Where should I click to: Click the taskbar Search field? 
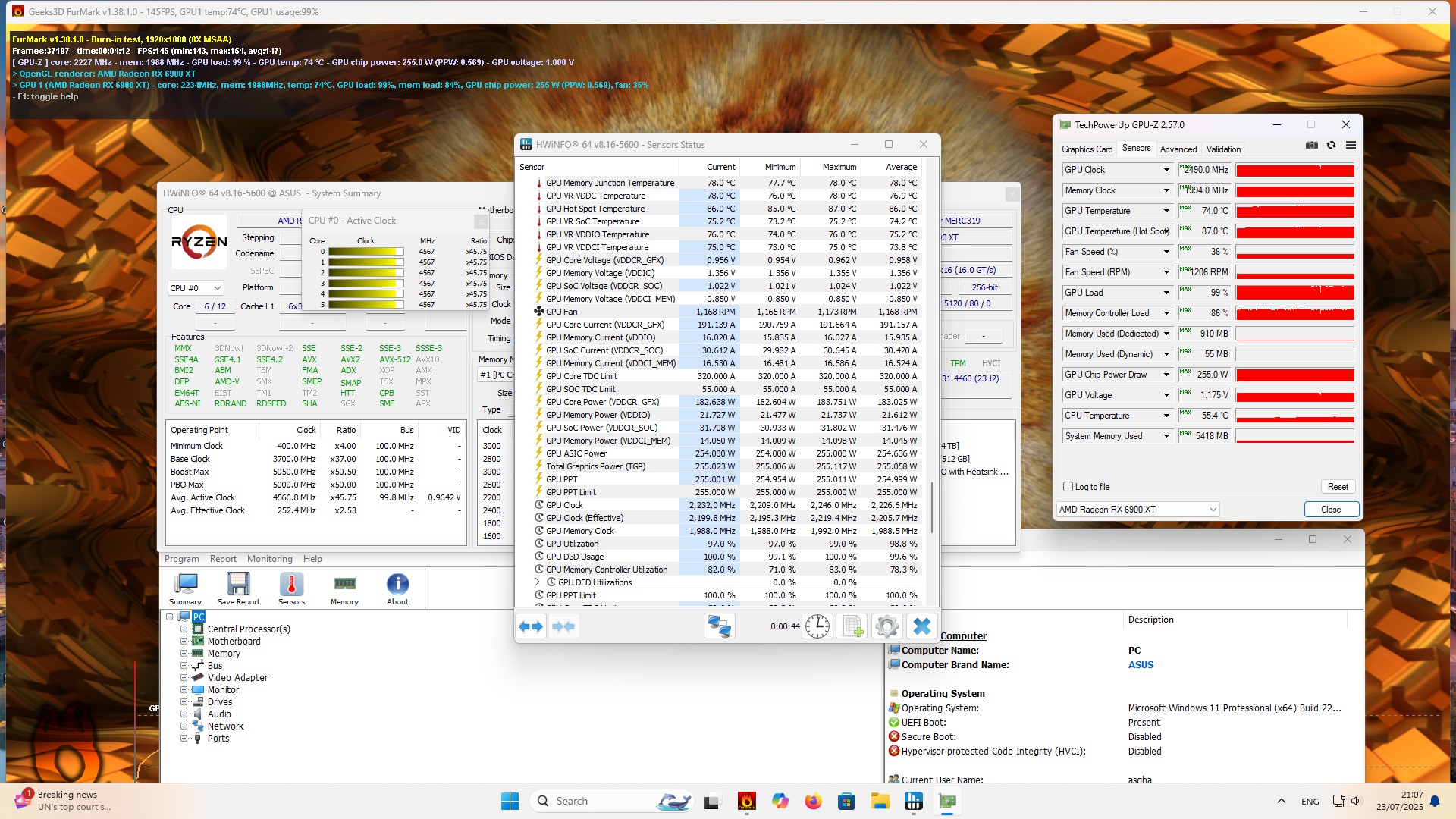point(610,801)
